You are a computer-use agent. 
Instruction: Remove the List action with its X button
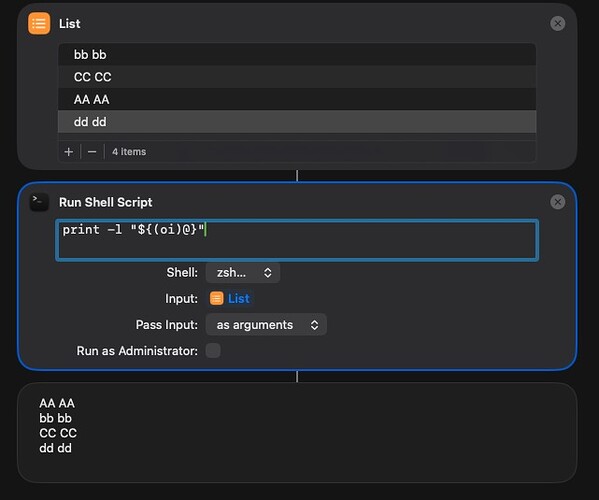click(558, 23)
